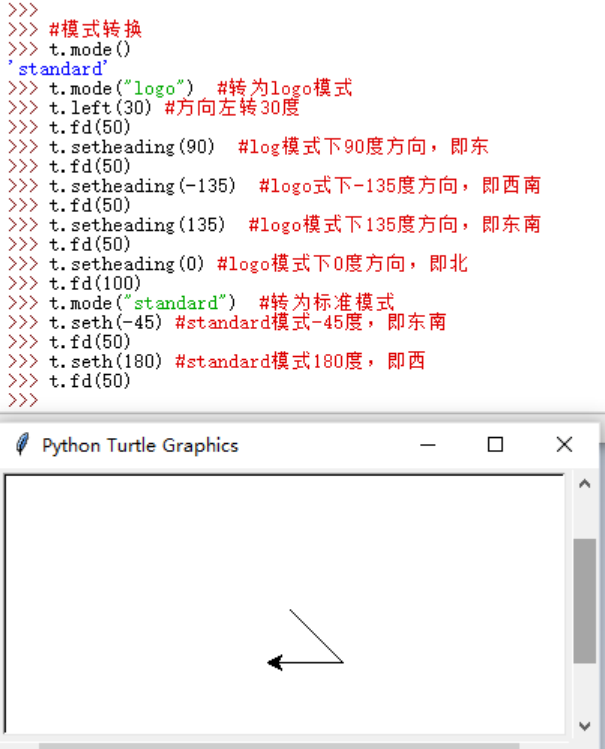The height and width of the screenshot is (749, 605).
Task: Close the Python Turtle Graphics window
Action: [x=564, y=445]
